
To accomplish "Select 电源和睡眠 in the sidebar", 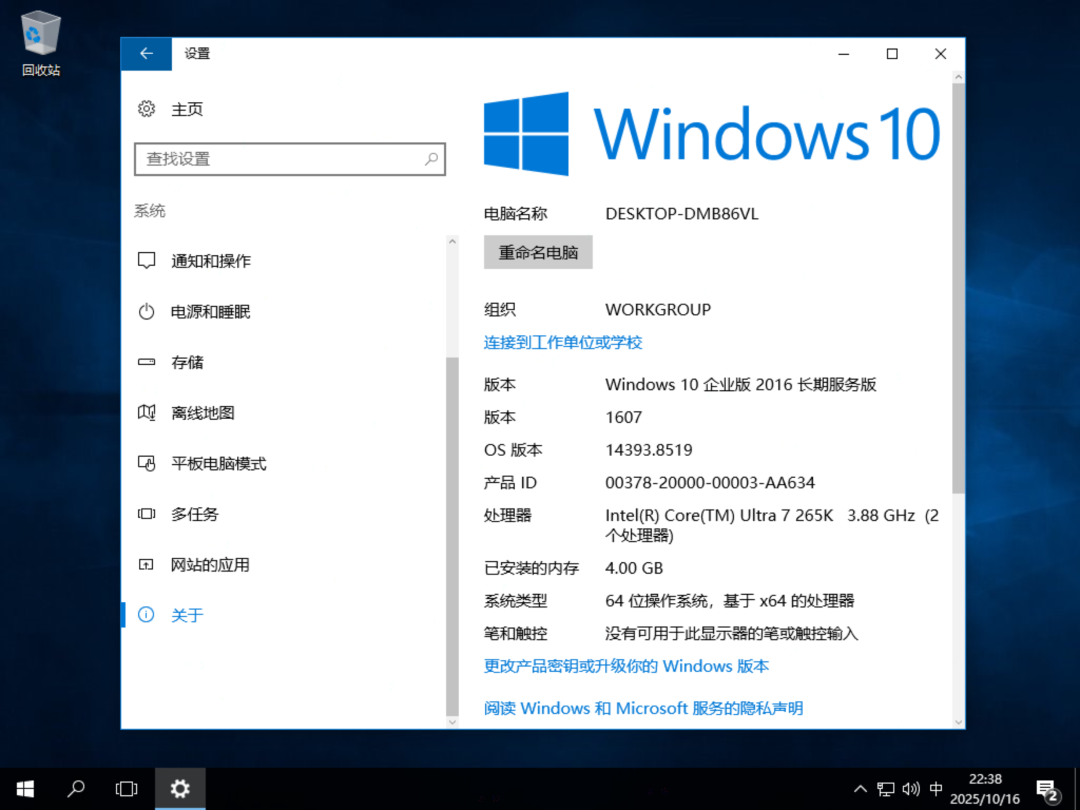I will [x=284, y=311].
